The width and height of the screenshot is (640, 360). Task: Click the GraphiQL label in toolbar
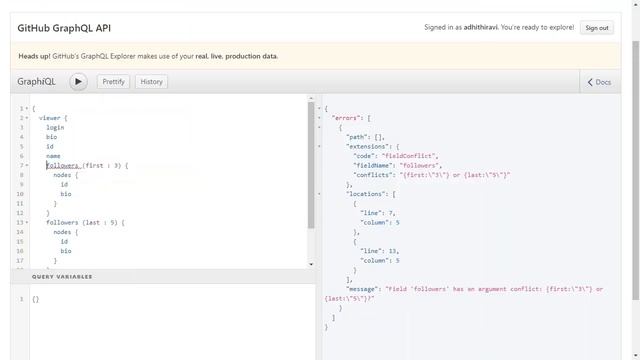pyautogui.click(x=36, y=82)
